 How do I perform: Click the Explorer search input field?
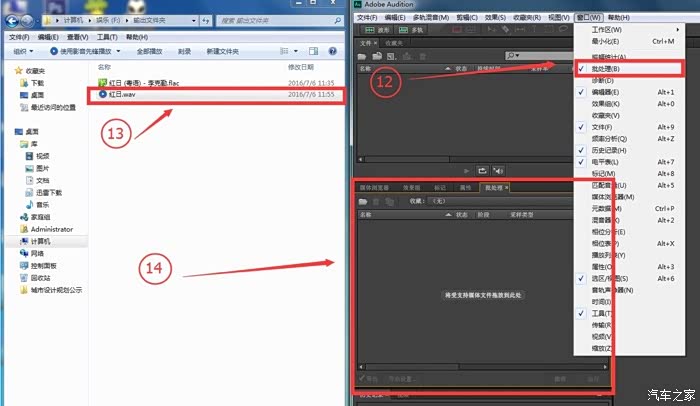click(279, 21)
